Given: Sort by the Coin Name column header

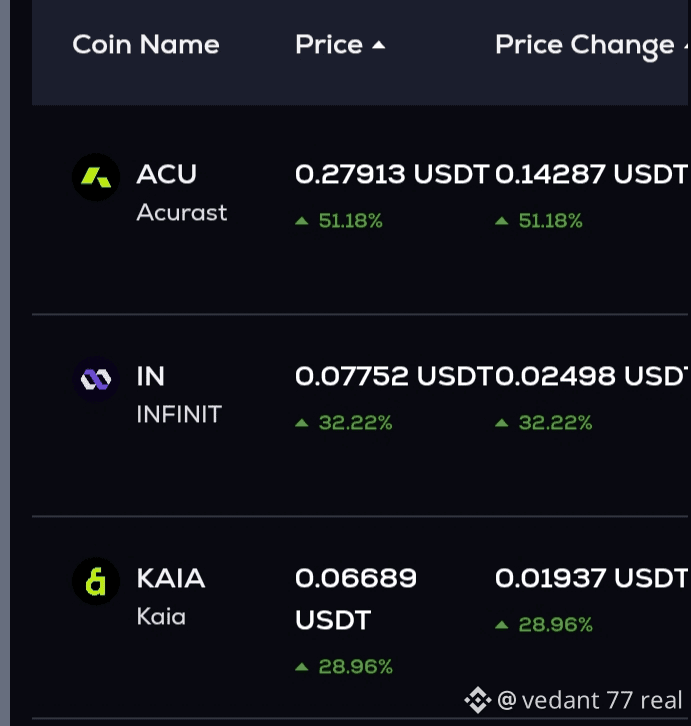Looking at the screenshot, I should coord(146,45).
